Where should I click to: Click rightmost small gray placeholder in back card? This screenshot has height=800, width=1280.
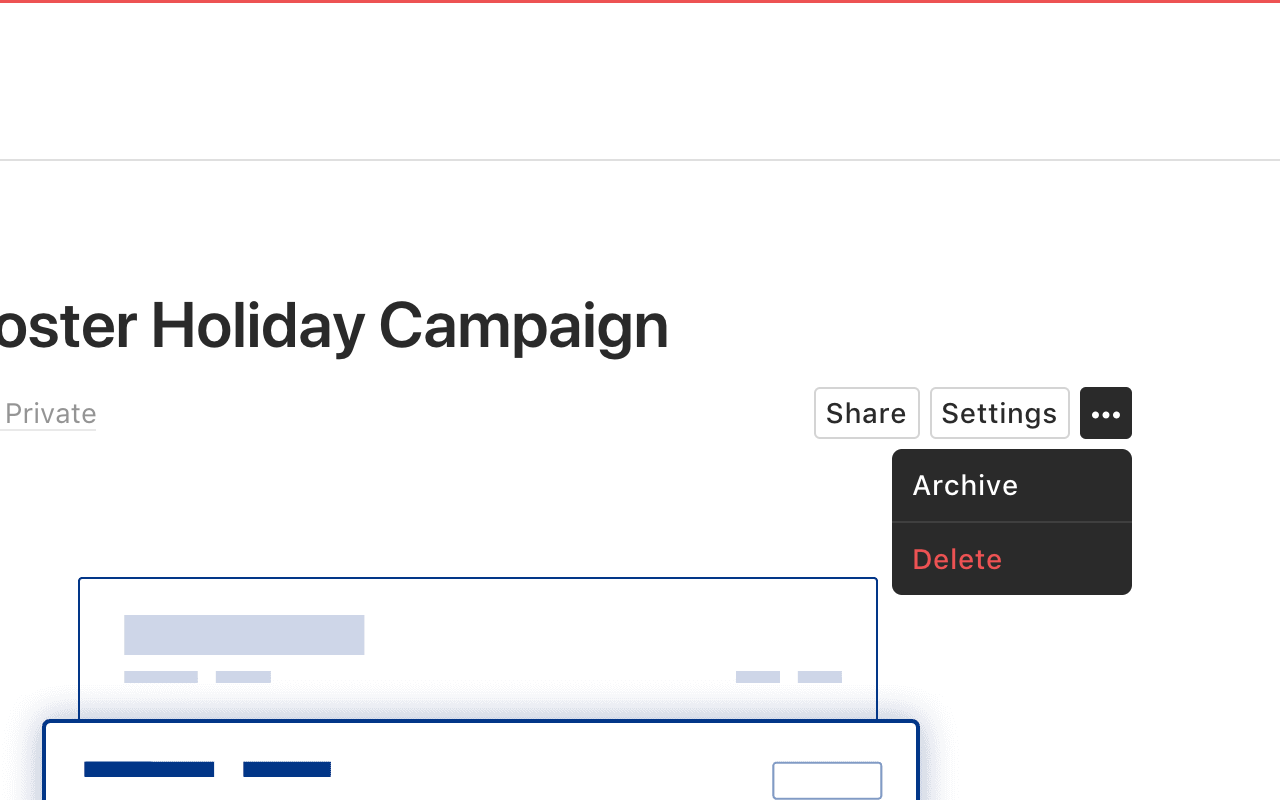(820, 677)
